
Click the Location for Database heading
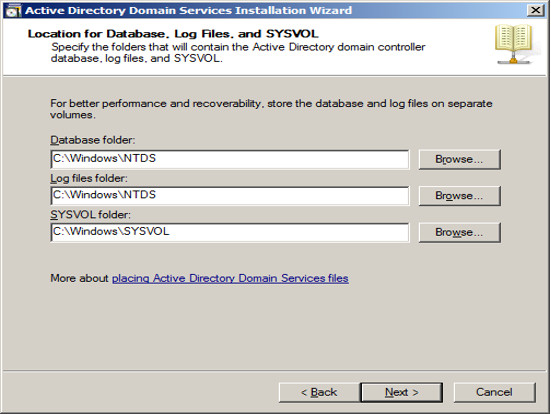click(x=173, y=34)
